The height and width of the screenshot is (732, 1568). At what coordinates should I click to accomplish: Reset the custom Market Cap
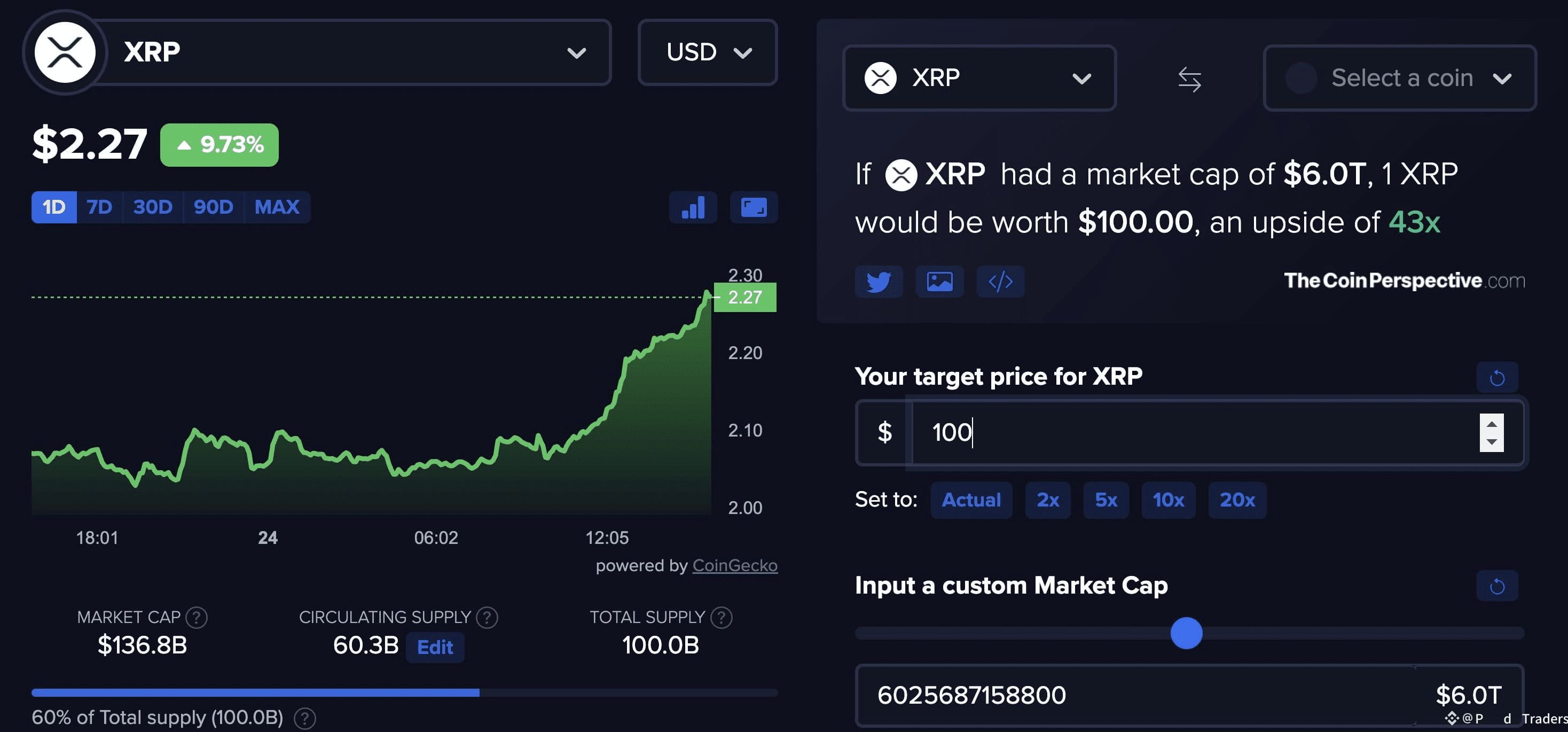[x=1497, y=586]
